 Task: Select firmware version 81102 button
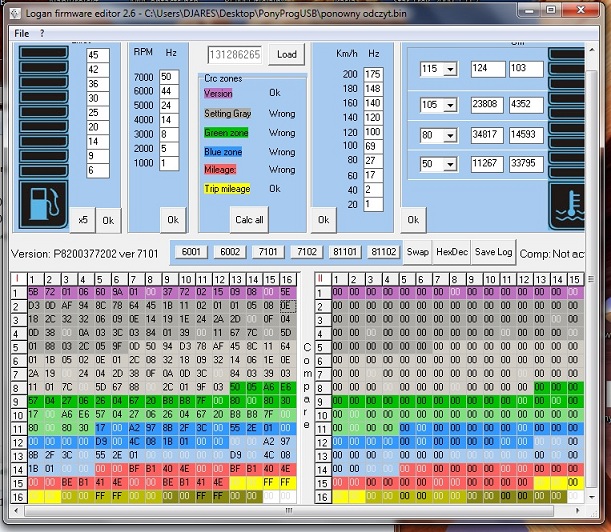point(383,252)
